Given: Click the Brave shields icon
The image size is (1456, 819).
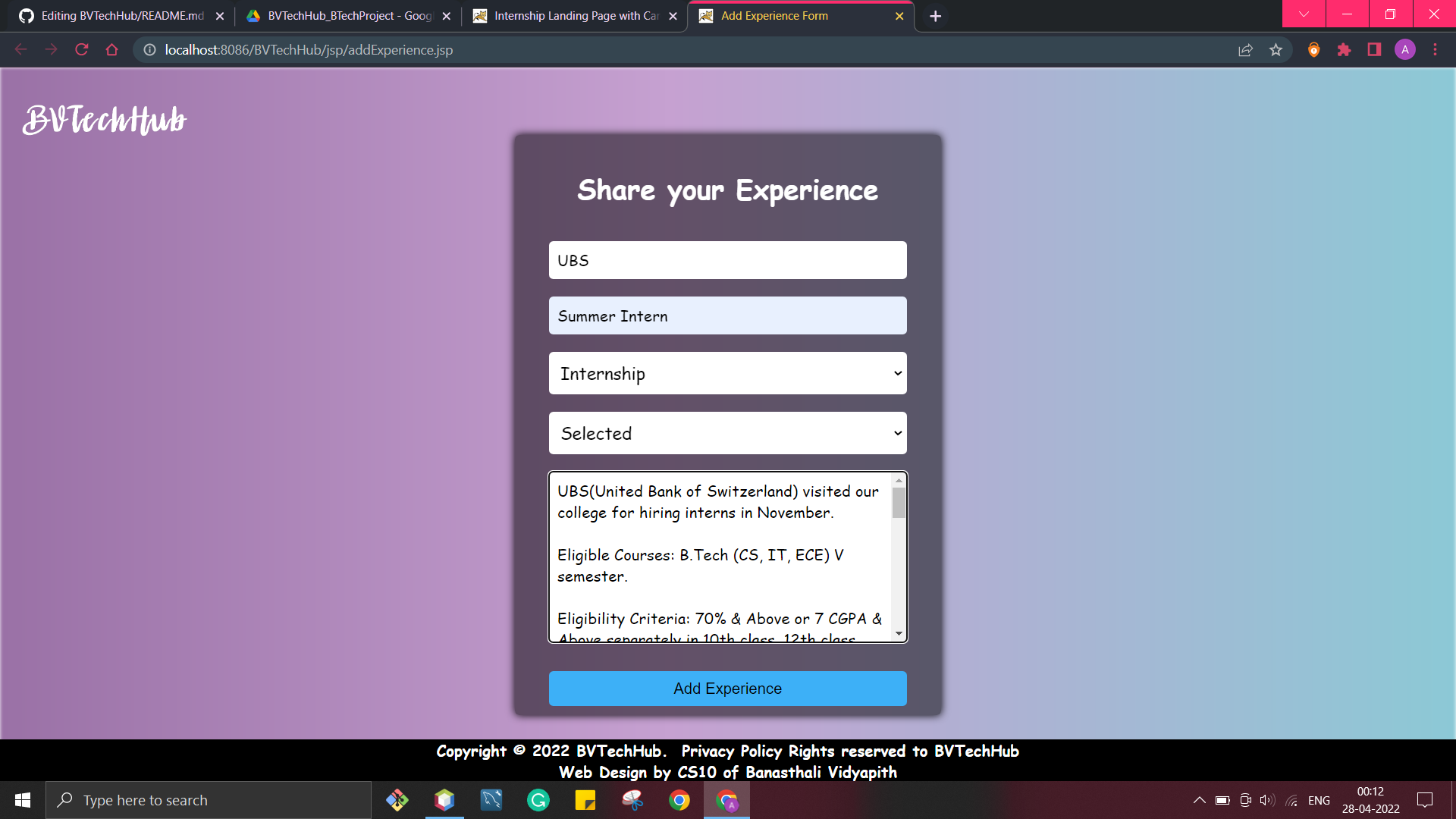Looking at the screenshot, I should click(x=1314, y=50).
